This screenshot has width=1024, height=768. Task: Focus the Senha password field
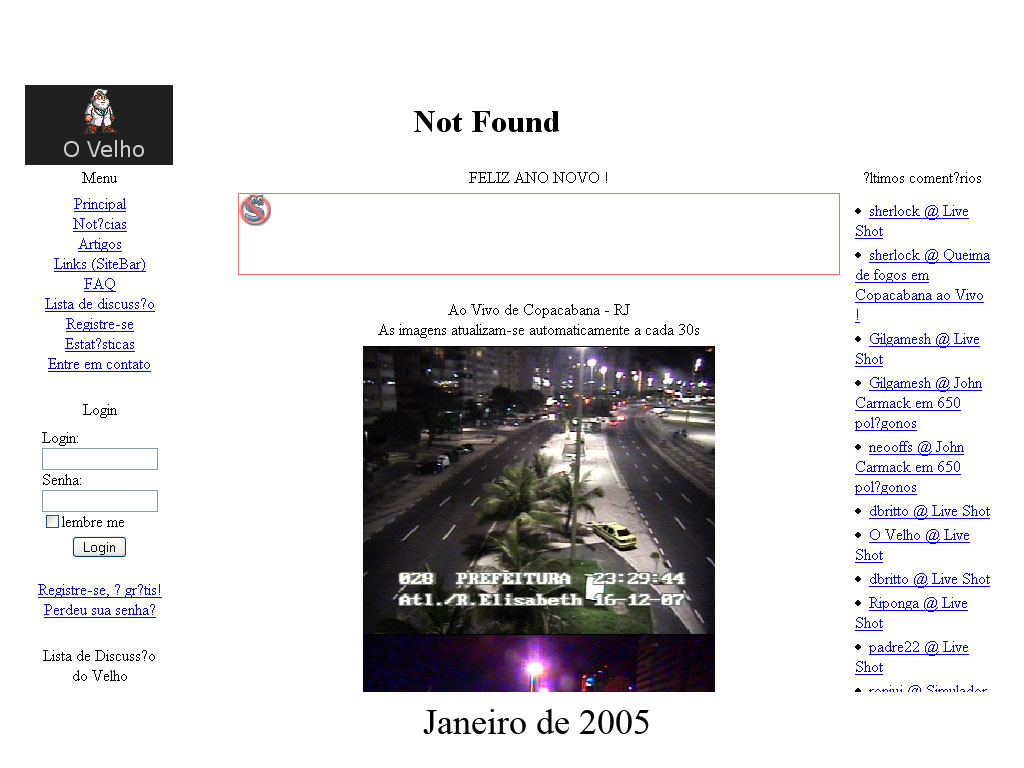(x=100, y=501)
